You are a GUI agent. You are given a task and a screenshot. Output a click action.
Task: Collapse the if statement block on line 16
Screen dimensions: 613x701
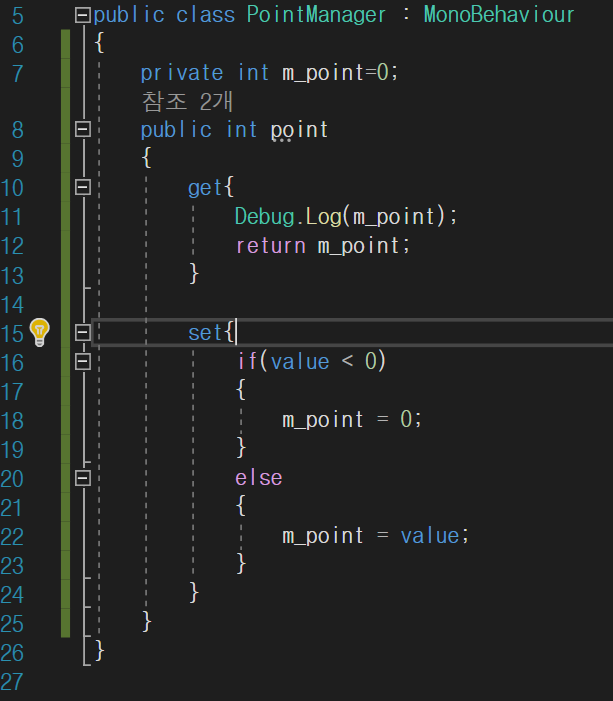click(x=83, y=361)
